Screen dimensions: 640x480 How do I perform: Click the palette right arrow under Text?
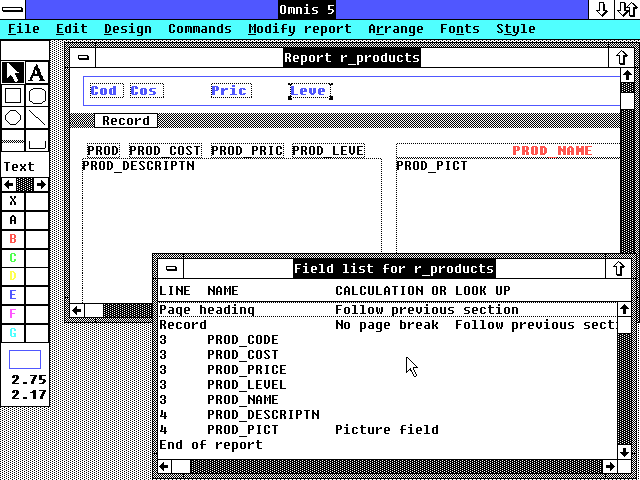[x=41, y=184]
